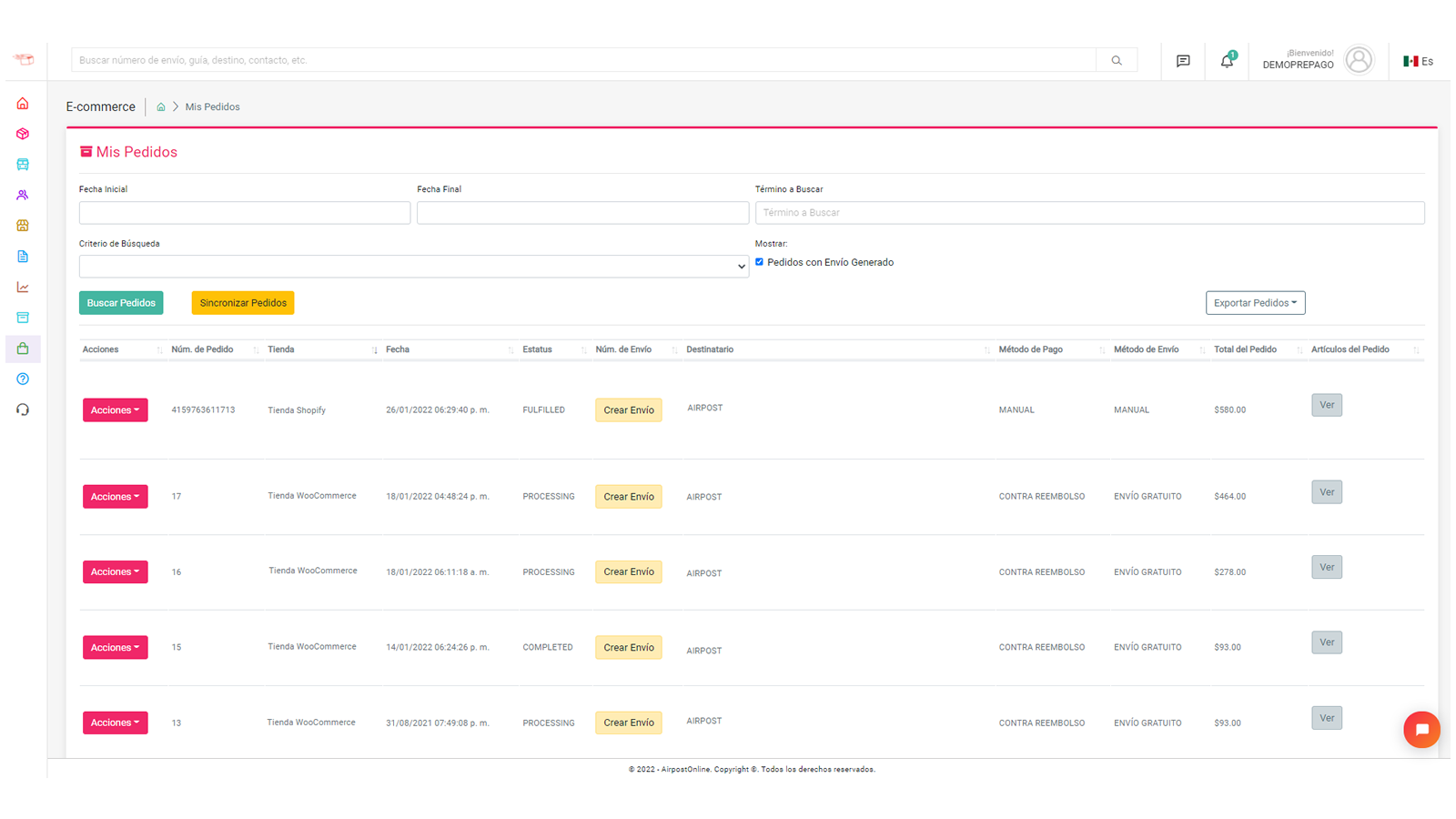The width and height of the screenshot is (1456, 819).
Task: Open the analytics chart sidebar icon
Action: (x=23, y=287)
